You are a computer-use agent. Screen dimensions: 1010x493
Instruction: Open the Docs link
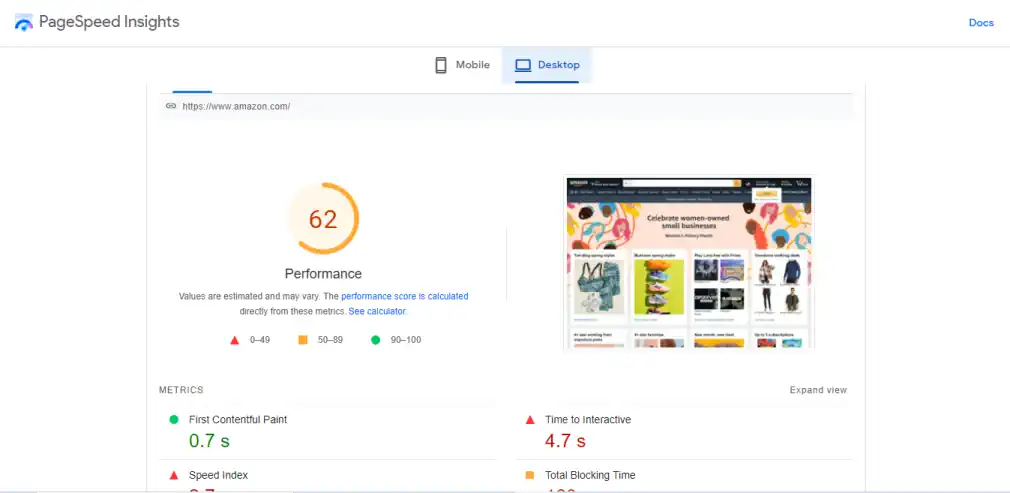(981, 23)
